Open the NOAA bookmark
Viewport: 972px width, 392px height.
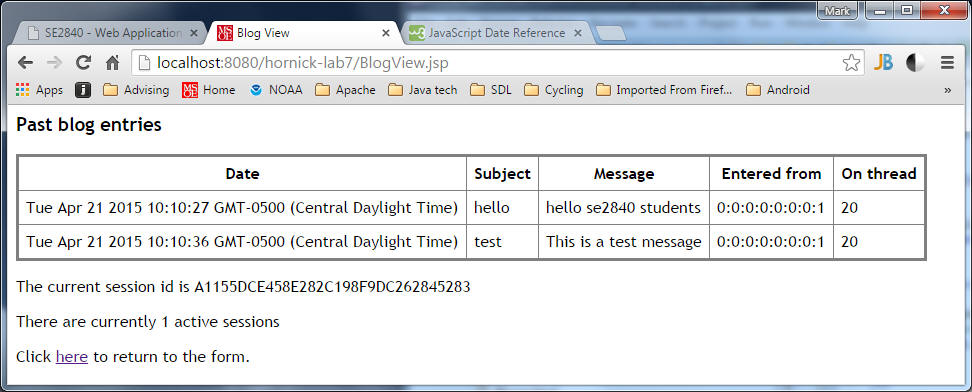click(276, 90)
